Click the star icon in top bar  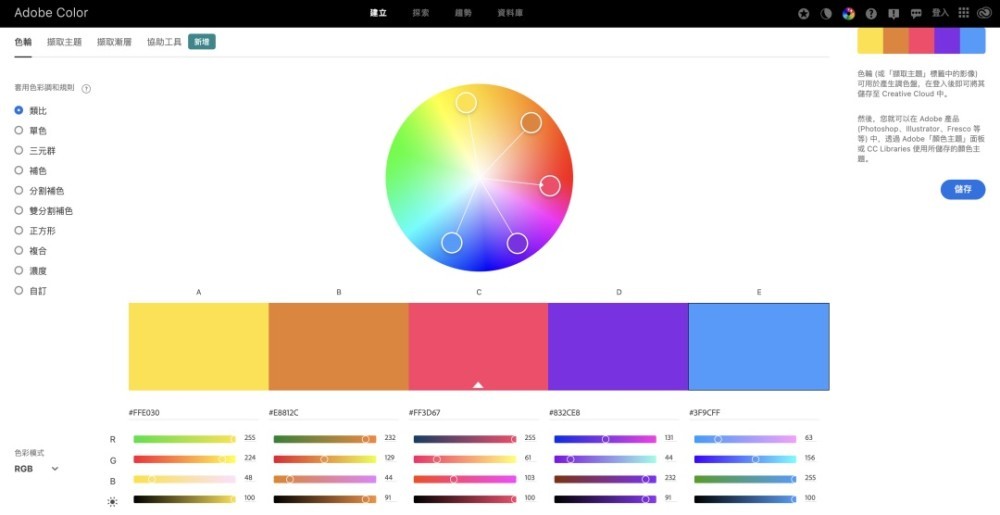[804, 13]
